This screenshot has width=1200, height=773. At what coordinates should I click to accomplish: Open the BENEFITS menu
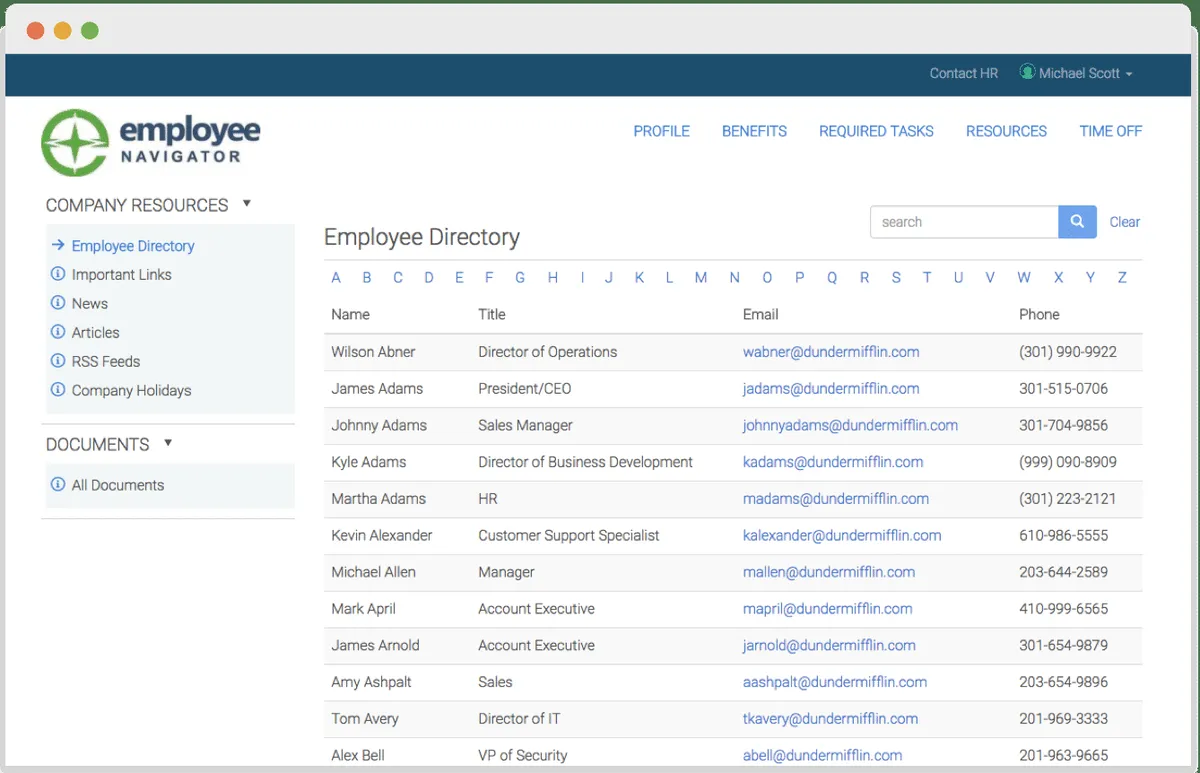pyautogui.click(x=754, y=131)
